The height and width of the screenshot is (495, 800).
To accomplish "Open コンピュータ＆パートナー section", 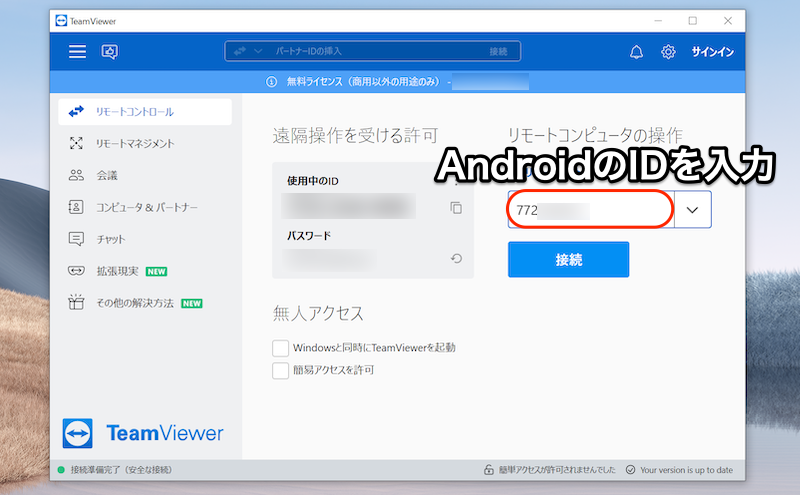I will click(x=146, y=207).
